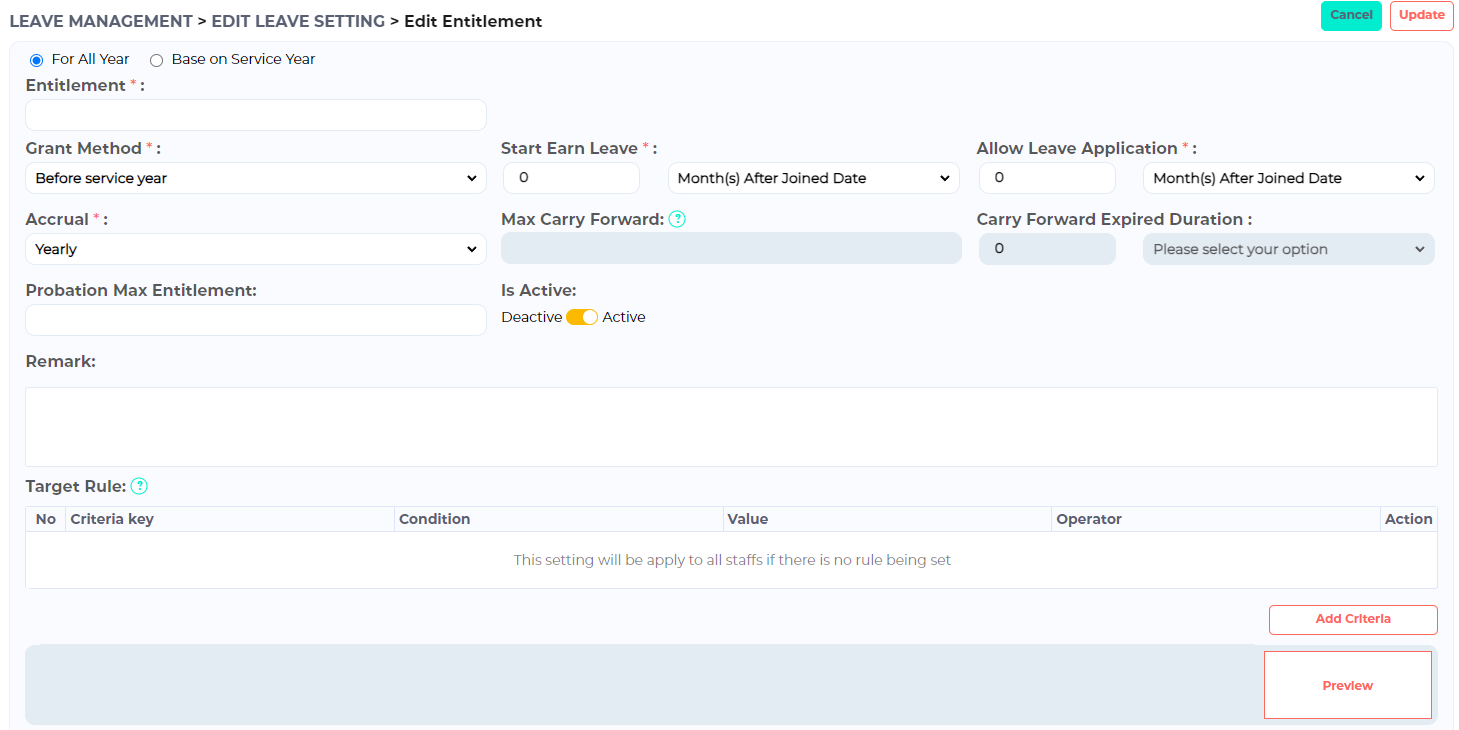The height and width of the screenshot is (730, 1459).
Task: Click the Action column header
Action: (1409, 519)
